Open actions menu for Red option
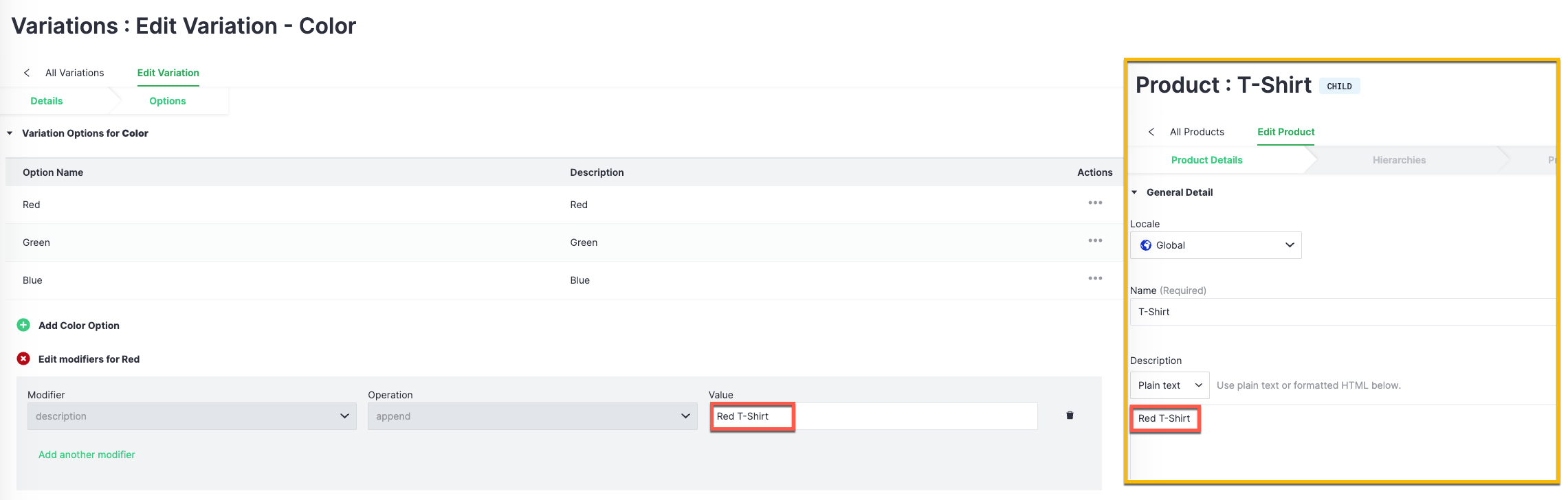1568x500 pixels. 1094,203
